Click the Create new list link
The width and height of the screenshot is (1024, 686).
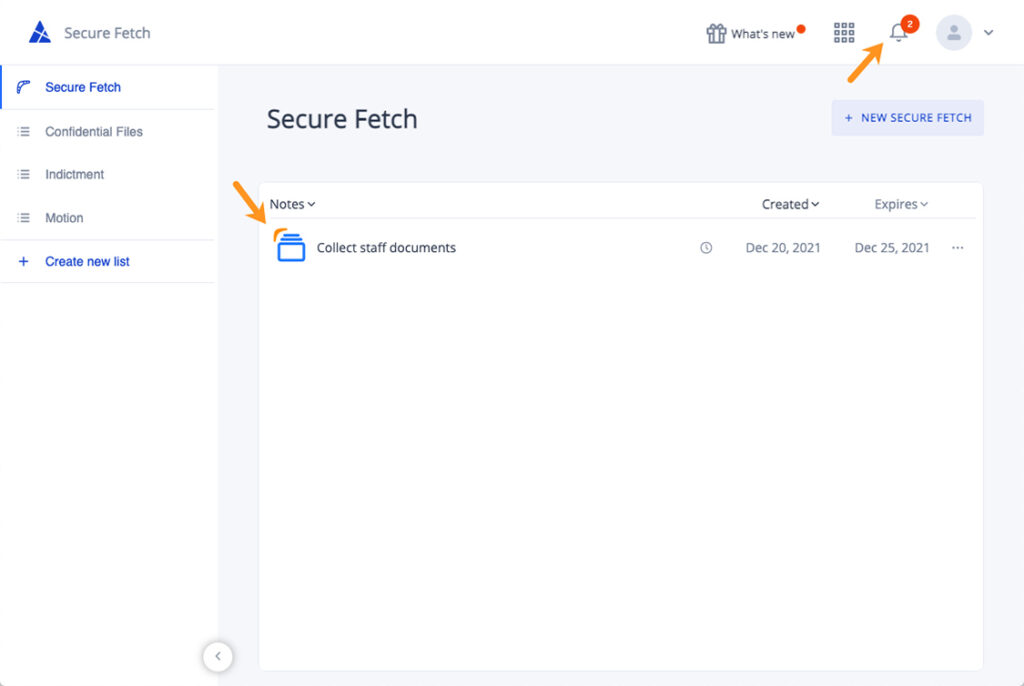(87, 261)
